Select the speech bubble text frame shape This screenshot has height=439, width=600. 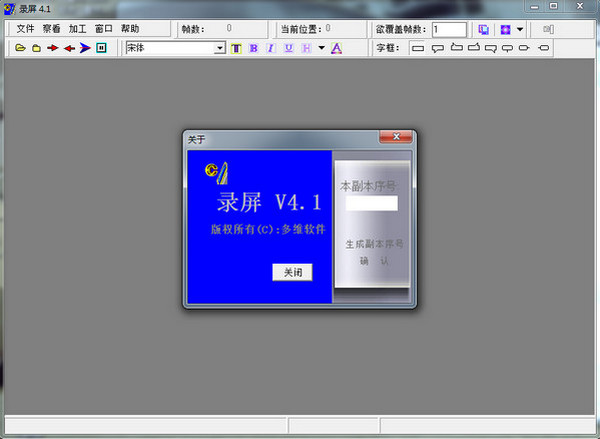click(x=438, y=48)
